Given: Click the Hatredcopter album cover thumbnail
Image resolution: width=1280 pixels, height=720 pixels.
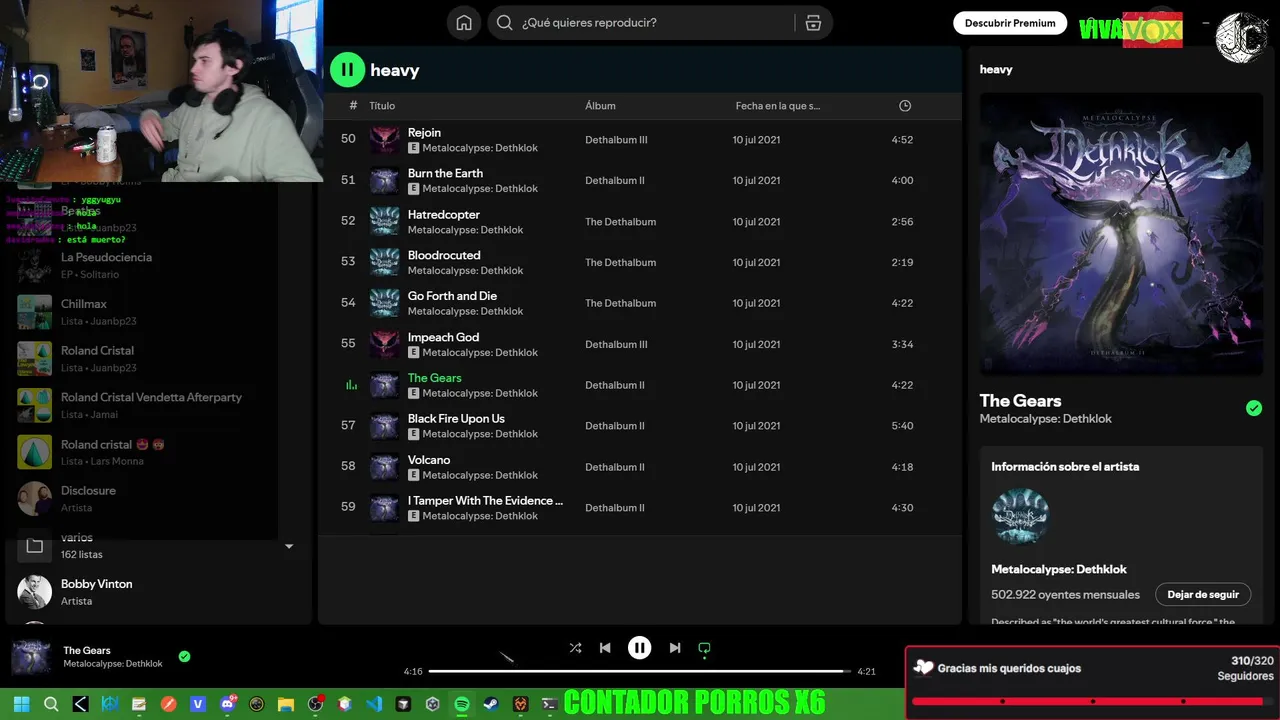Looking at the screenshot, I should pos(385,222).
